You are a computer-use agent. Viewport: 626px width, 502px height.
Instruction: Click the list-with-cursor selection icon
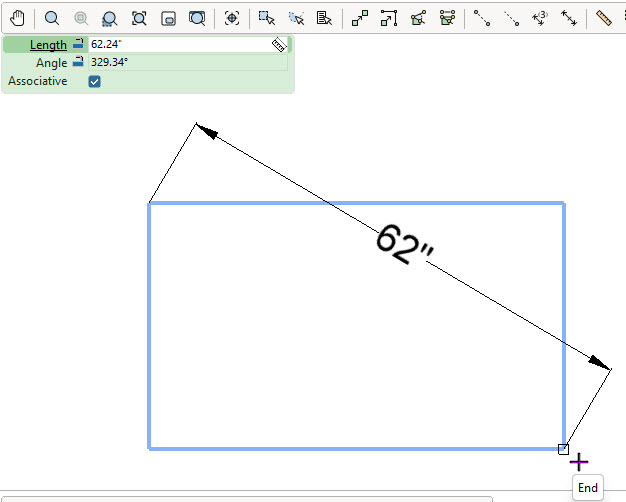click(x=324, y=18)
